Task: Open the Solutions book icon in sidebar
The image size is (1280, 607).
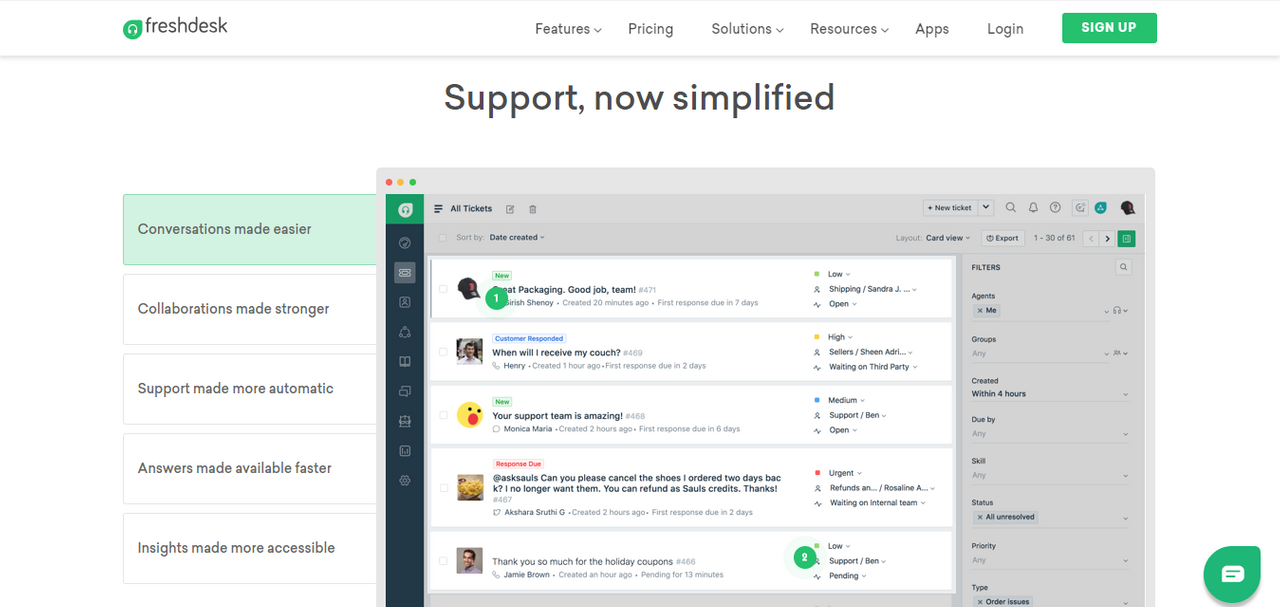Action: click(405, 362)
